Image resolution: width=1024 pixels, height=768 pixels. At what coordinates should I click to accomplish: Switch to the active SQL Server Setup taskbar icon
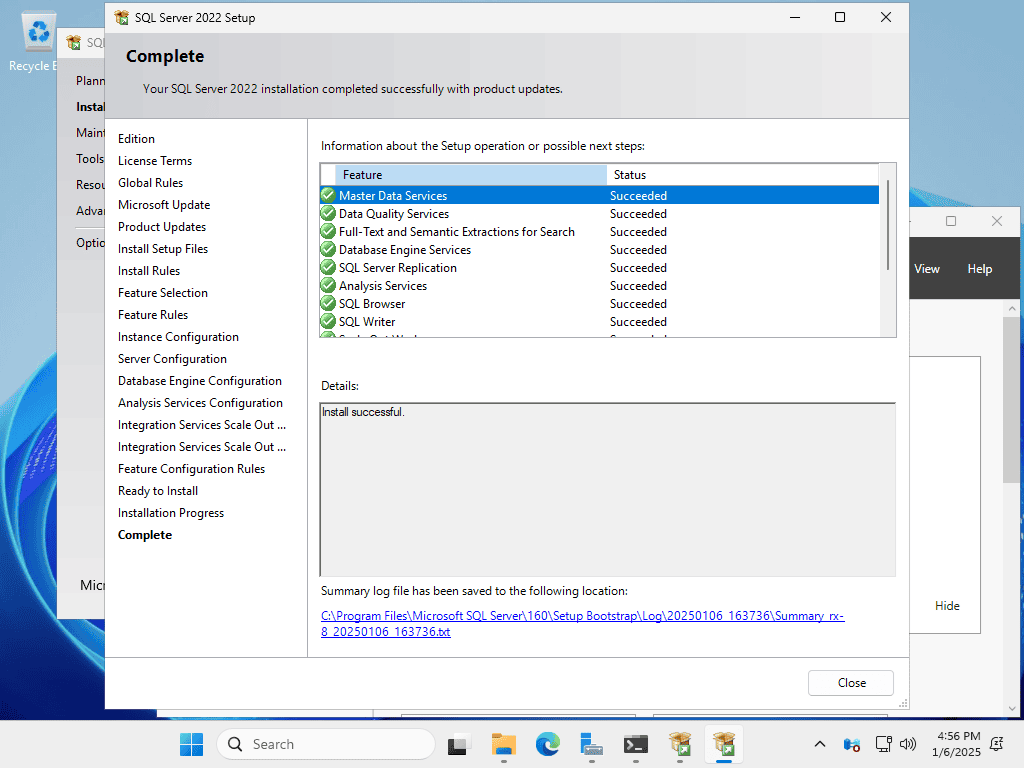pyautogui.click(x=724, y=744)
